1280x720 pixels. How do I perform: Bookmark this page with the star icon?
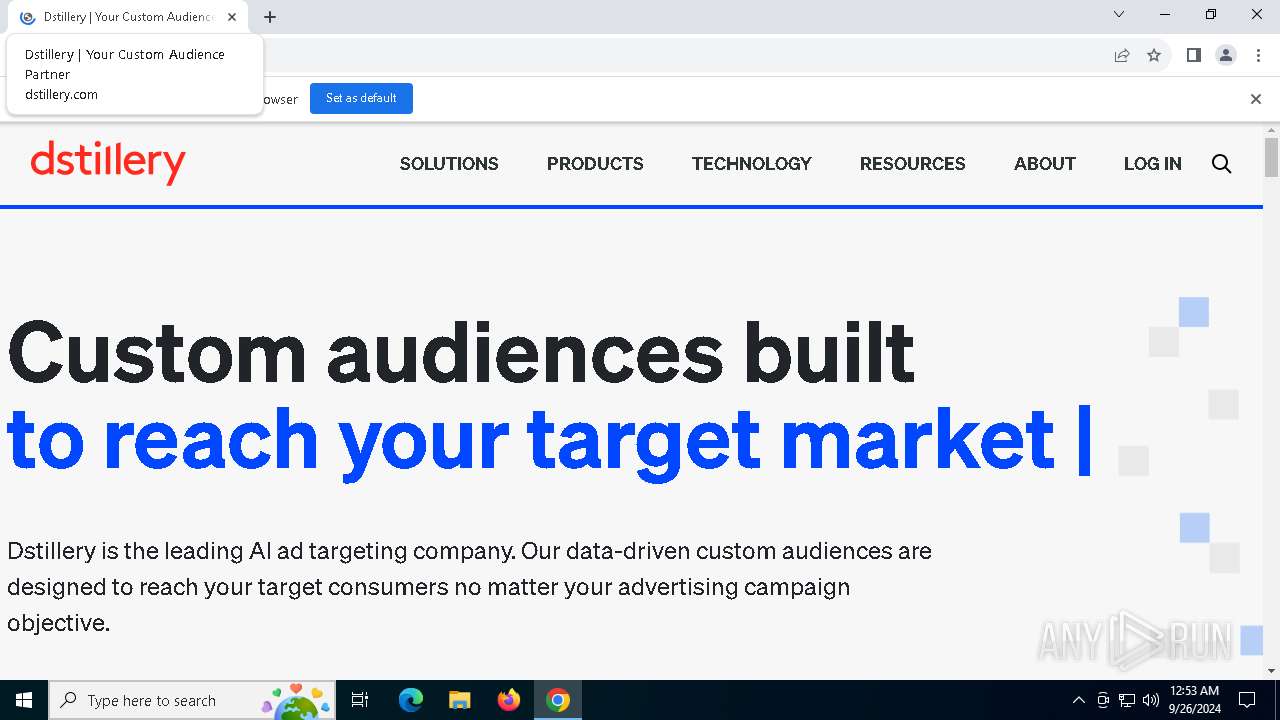pos(1154,55)
